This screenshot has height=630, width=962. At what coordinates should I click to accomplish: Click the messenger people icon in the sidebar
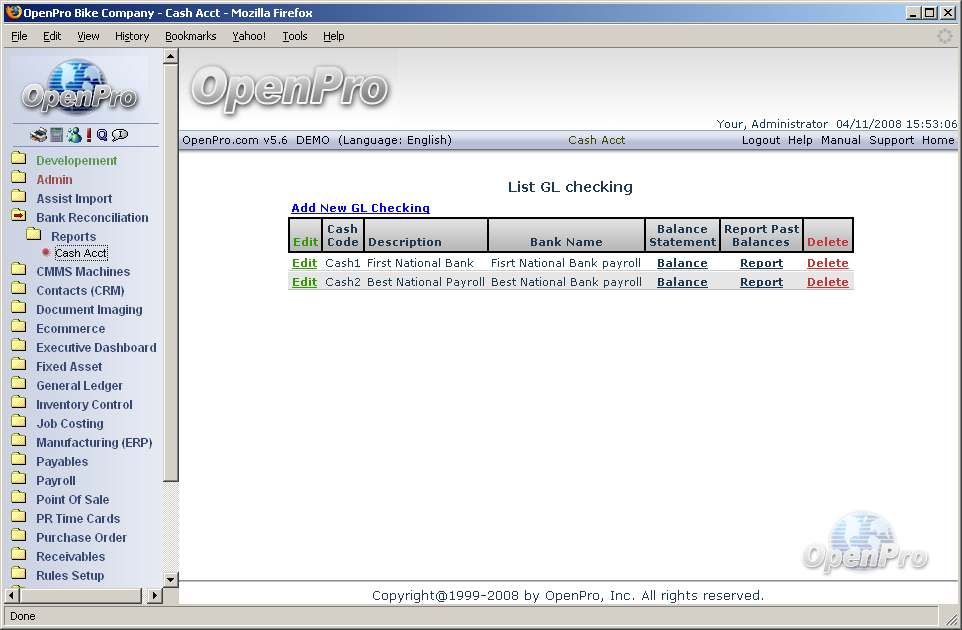[x=73, y=135]
